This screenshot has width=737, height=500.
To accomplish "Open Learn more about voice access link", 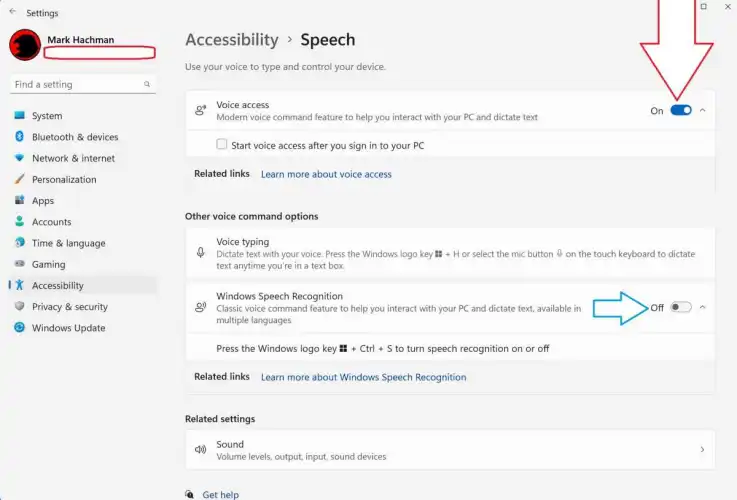I will [326, 174].
